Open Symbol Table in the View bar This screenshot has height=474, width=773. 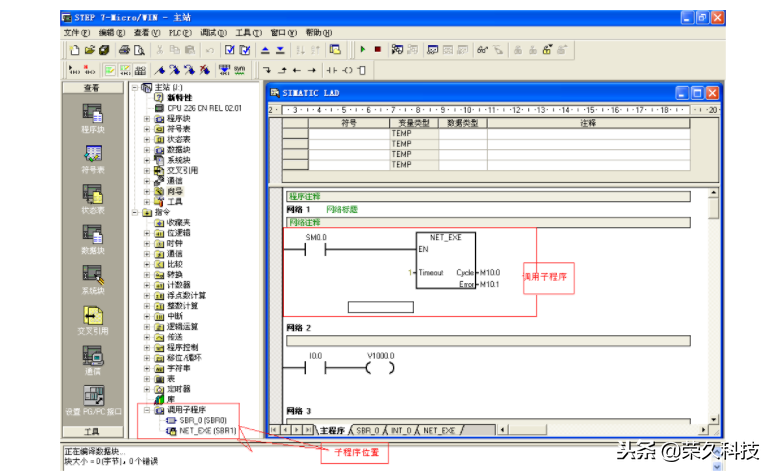tap(93, 159)
